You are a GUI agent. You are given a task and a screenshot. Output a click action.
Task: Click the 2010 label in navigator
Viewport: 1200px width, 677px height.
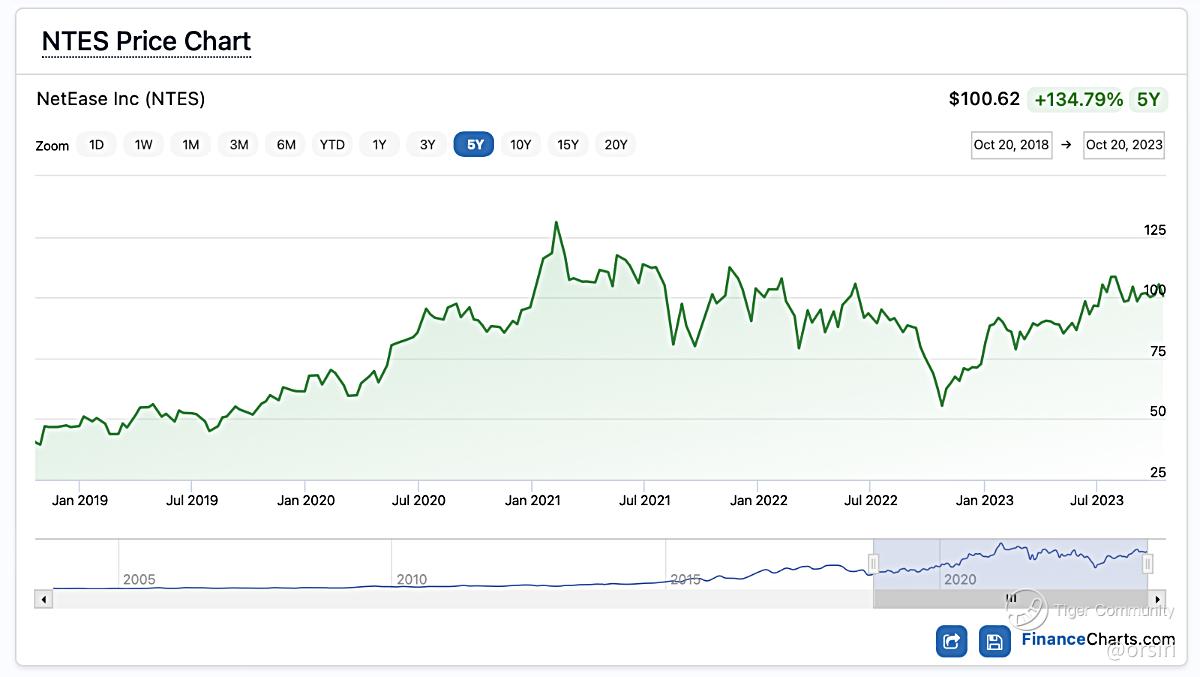[x=412, y=579]
